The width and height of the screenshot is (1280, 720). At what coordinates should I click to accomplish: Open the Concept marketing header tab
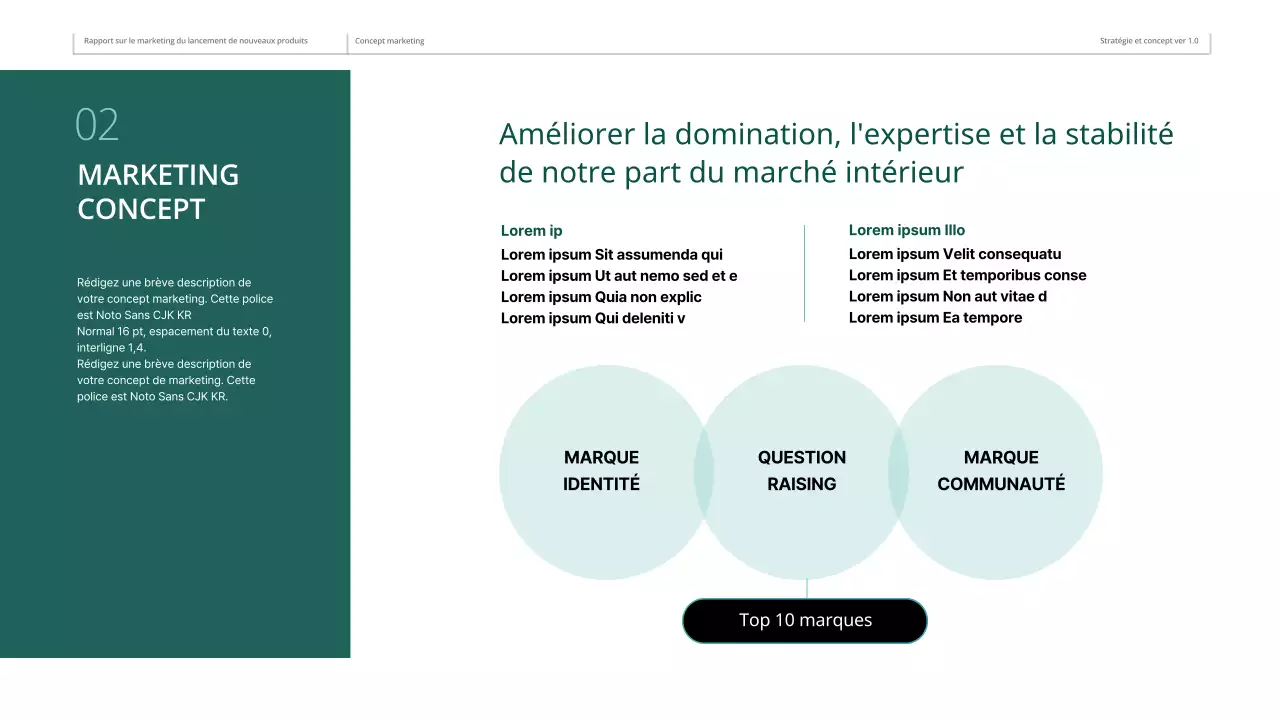(389, 41)
